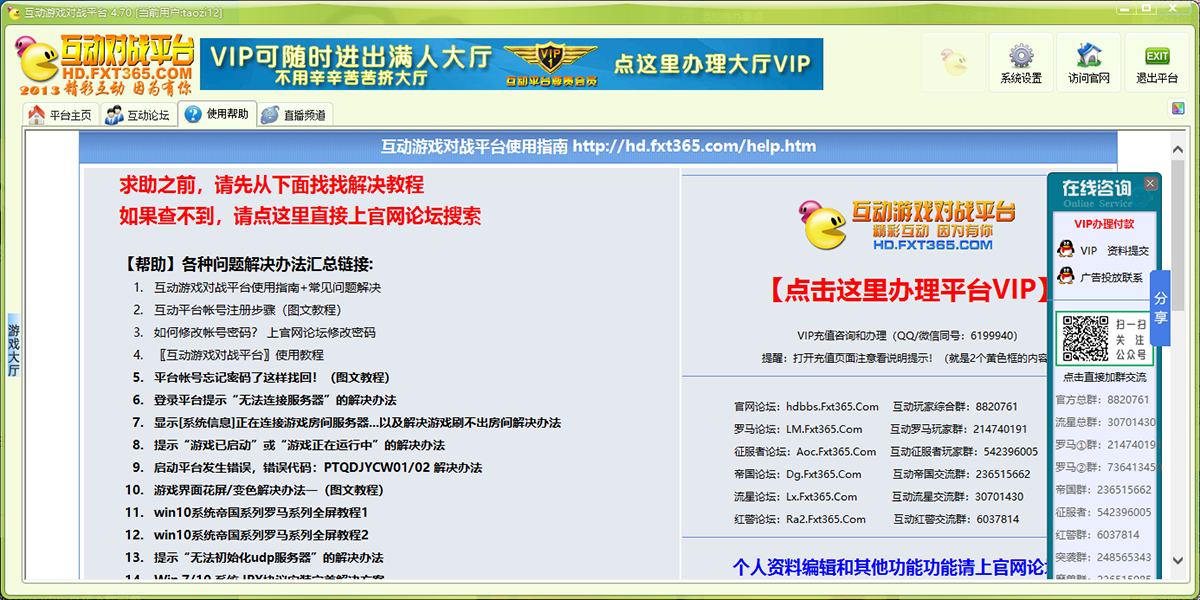
Task: Click 广告投放联系 text in service panel
Action: click(1112, 278)
